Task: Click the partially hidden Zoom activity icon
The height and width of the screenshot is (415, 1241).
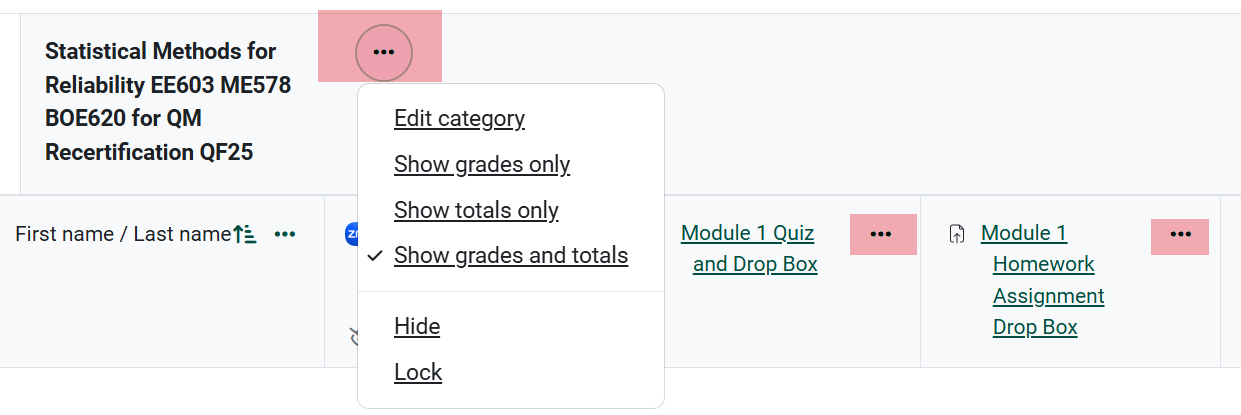Action: [351, 234]
